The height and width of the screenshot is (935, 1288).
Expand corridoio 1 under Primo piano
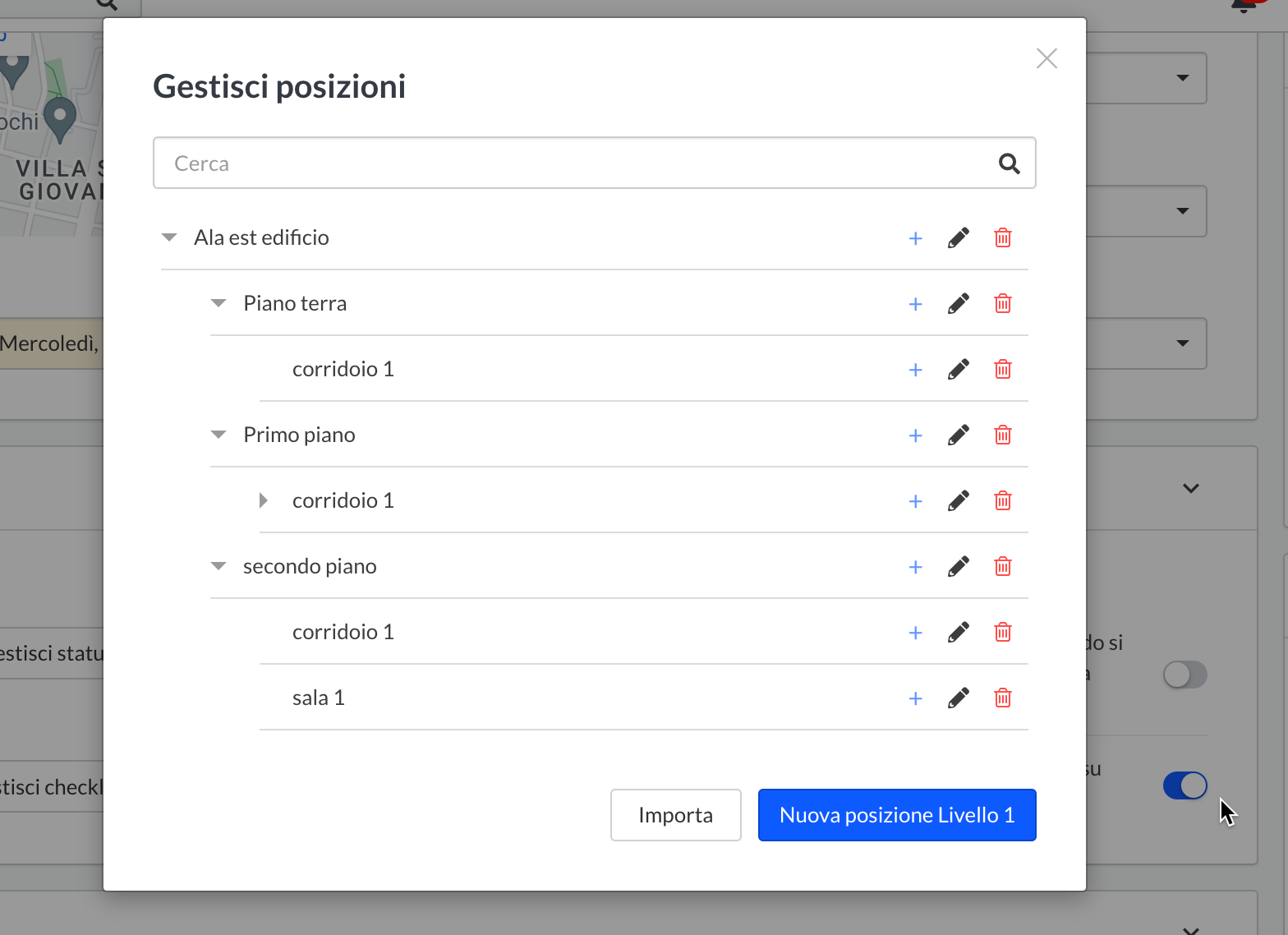[264, 500]
